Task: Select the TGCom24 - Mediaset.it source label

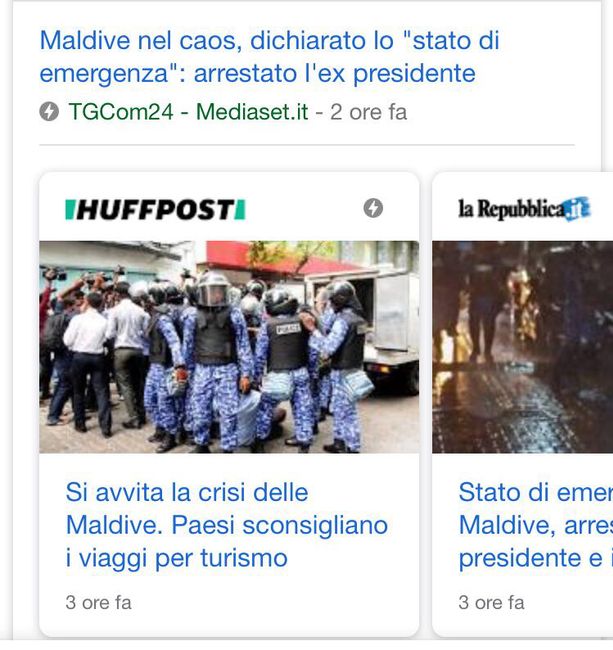Action: [x=188, y=112]
